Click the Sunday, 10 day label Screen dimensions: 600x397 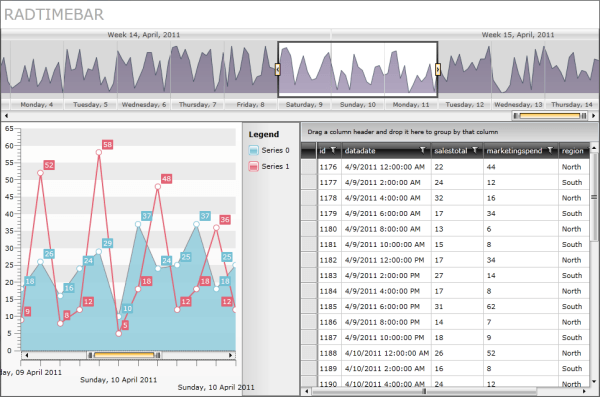(358, 104)
